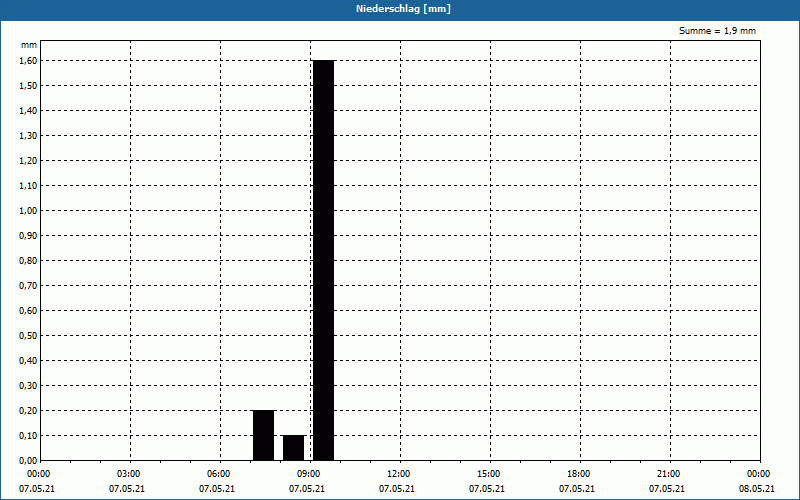
Task: Click the 07.05.21 date under 12:00
Action: pos(397,489)
